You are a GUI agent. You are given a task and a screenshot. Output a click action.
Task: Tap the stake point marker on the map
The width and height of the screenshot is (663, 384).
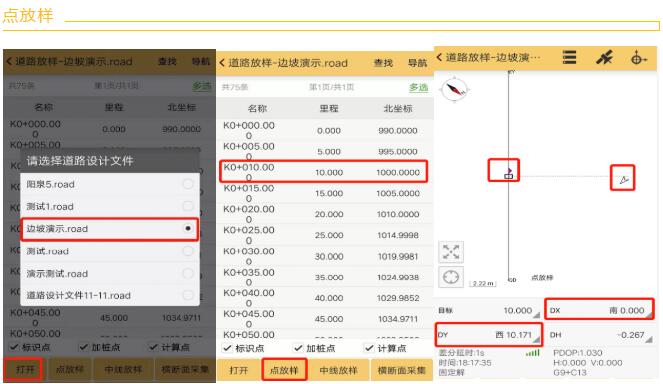pos(508,175)
